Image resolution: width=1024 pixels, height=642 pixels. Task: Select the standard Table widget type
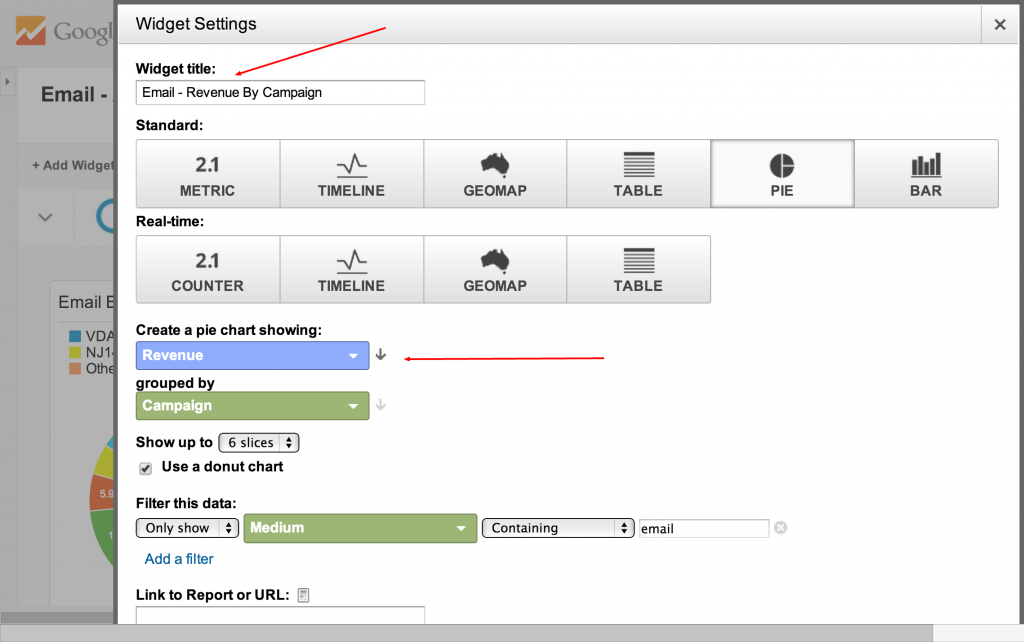638,174
